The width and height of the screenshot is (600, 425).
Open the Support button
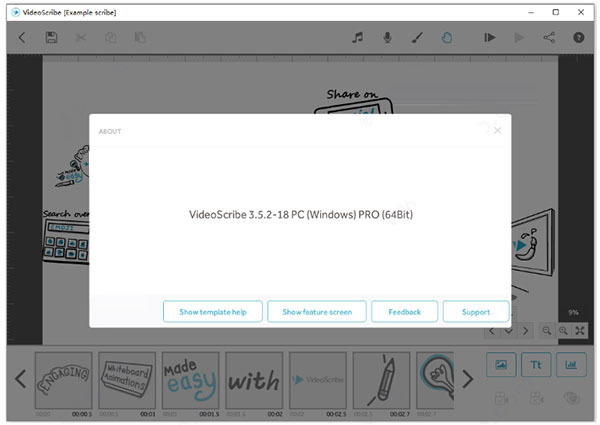pyautogui.click(x=476, y=312)
